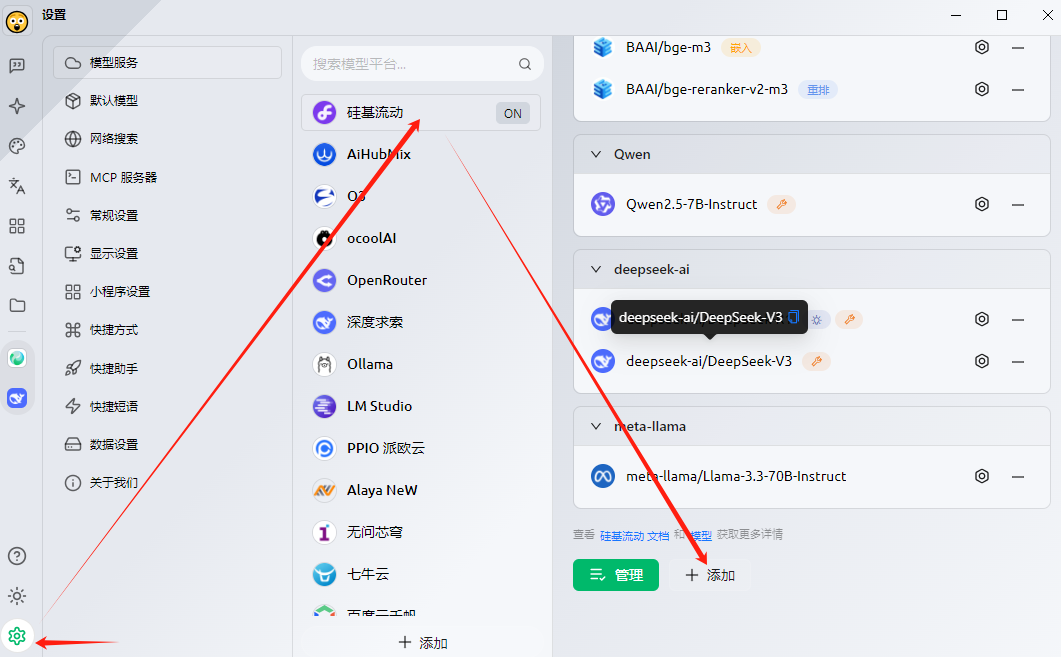Viewport: 1061px width, 657px height.
Task: Open the 网络搜索 settings section
Action: click(168, 139)
